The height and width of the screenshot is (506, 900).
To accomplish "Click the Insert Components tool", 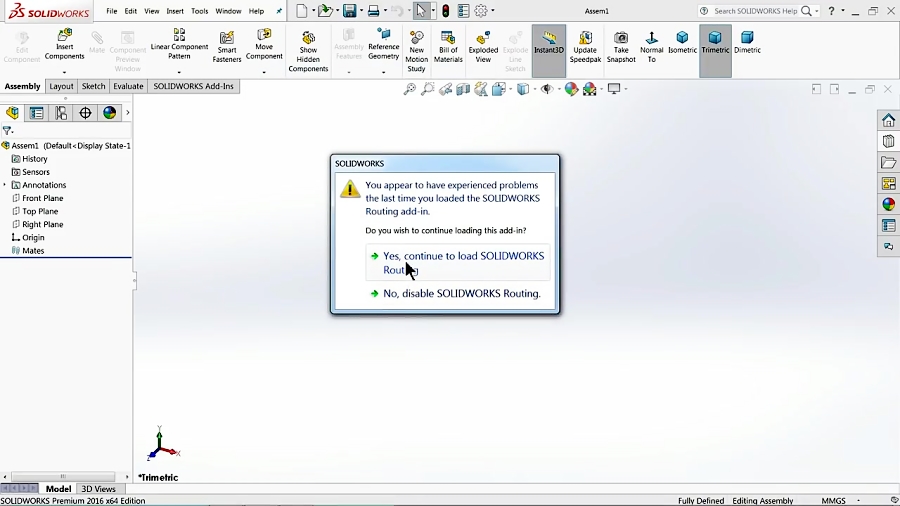I will [x=64, y=44].
